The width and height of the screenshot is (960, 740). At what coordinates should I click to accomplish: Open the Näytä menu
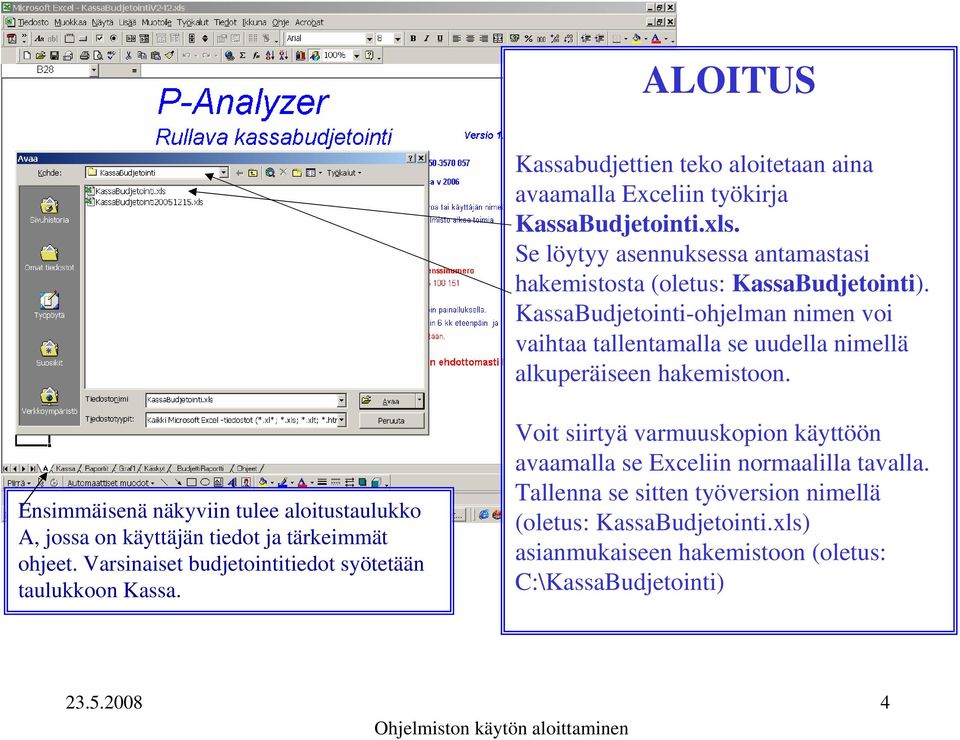[x=102, y=23]
